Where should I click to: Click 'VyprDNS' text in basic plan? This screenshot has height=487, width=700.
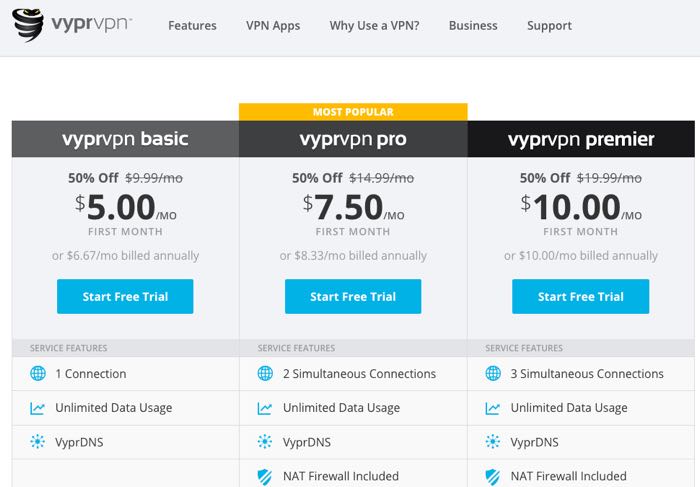click(x=79, y=442)
